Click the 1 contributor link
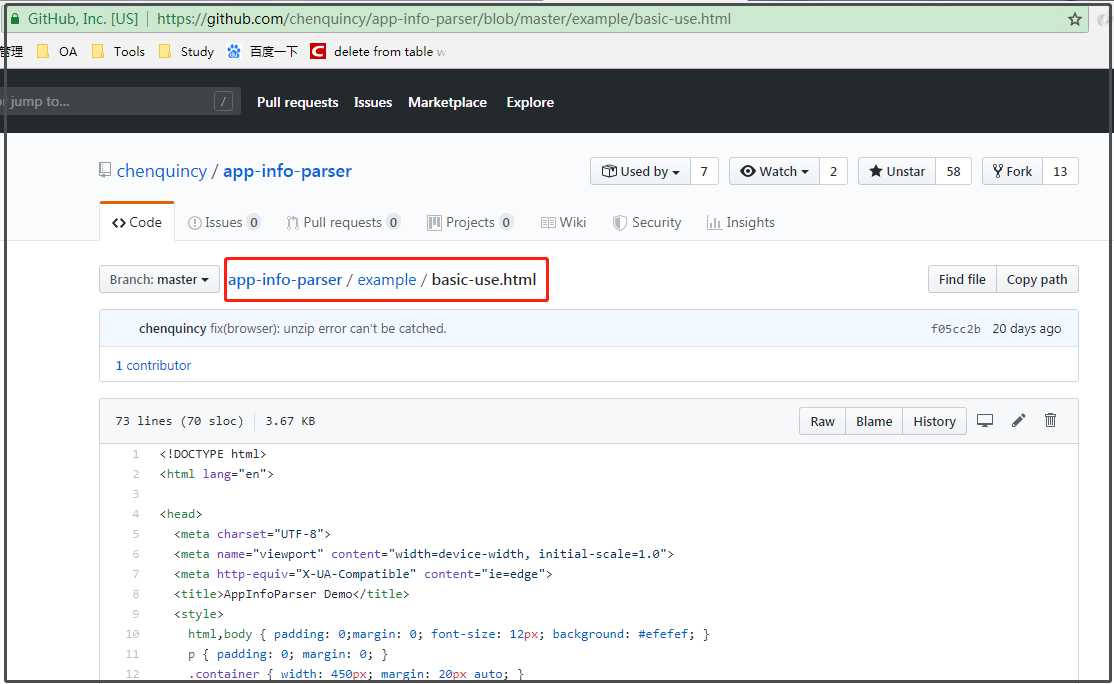 (x=153, y=365)
